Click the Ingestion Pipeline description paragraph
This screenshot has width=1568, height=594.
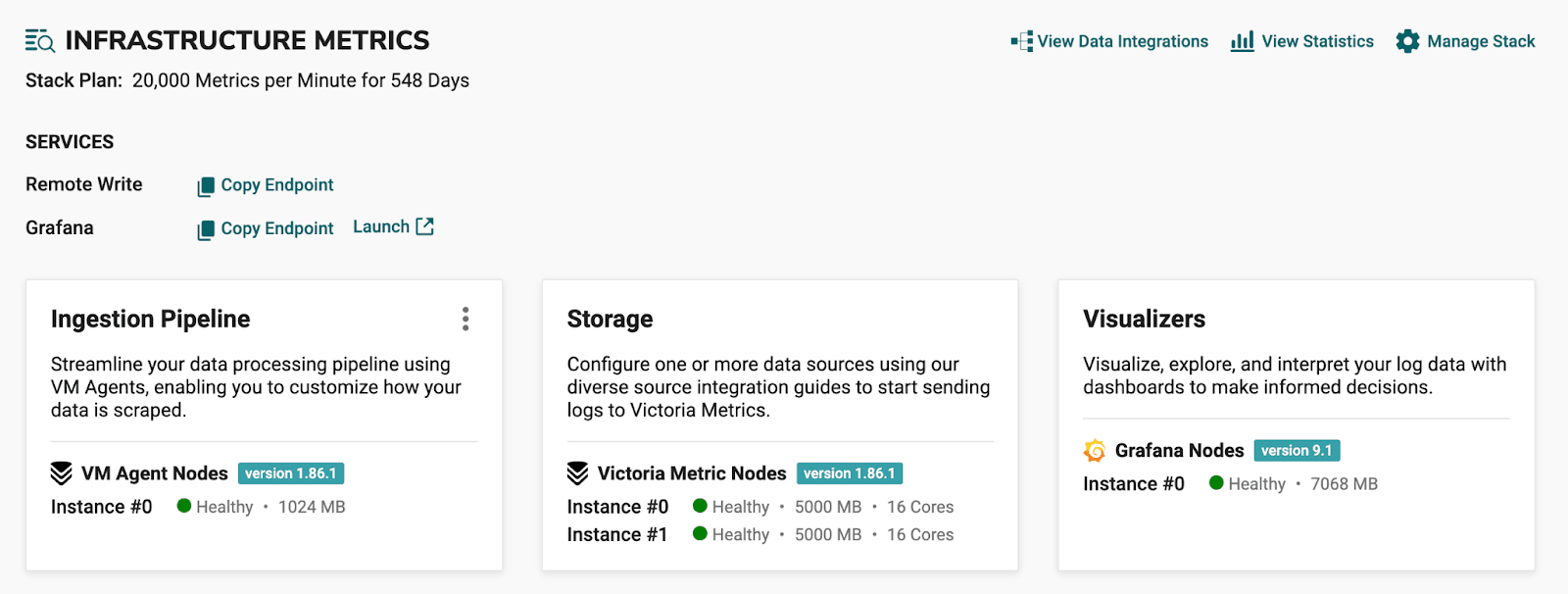tap(256, 387)
